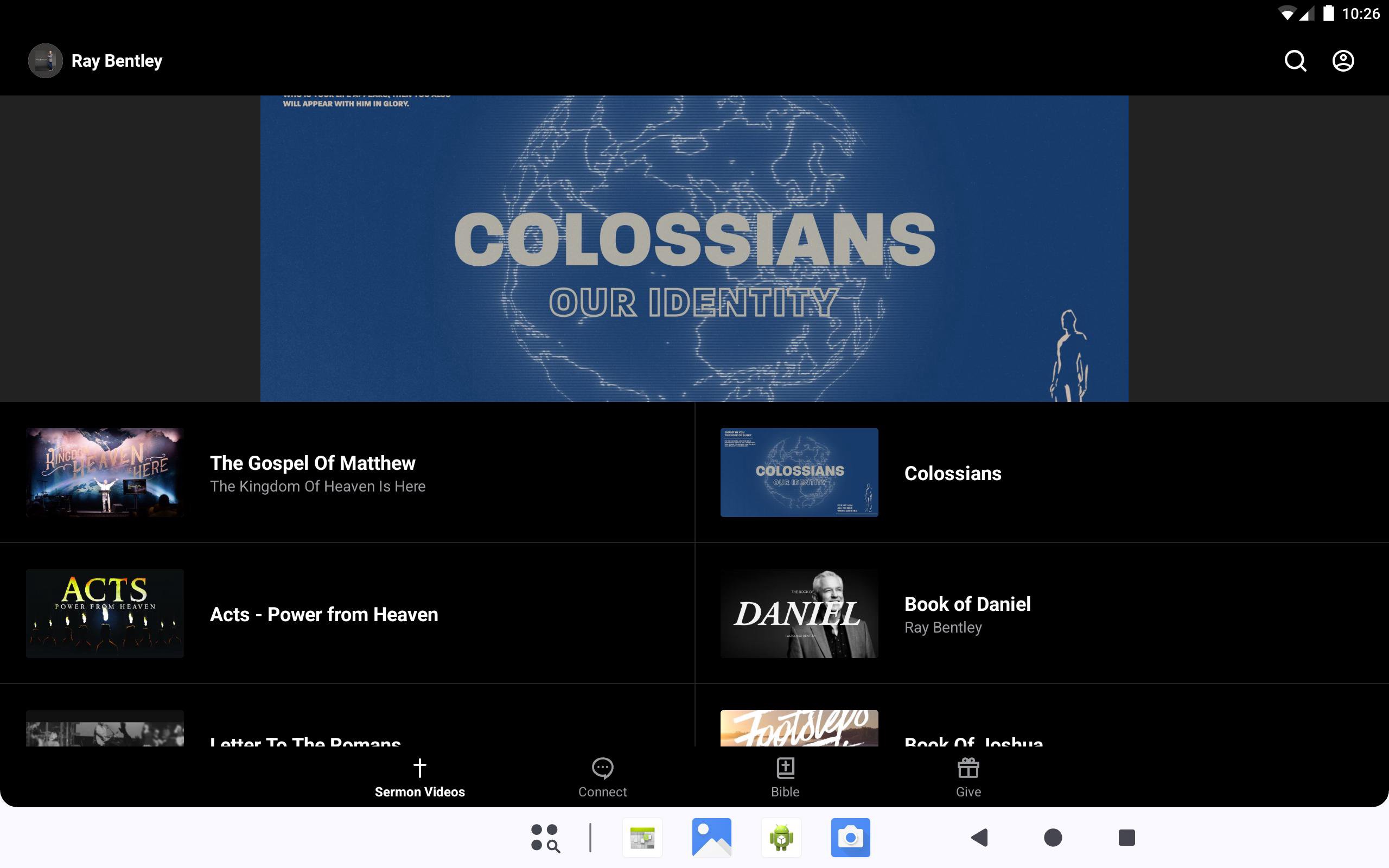Viewport: 1389px width, 868px height.
Task: Open The Gospel Of Matthew series
Action: pyautogui.click(x=312, y=463)
